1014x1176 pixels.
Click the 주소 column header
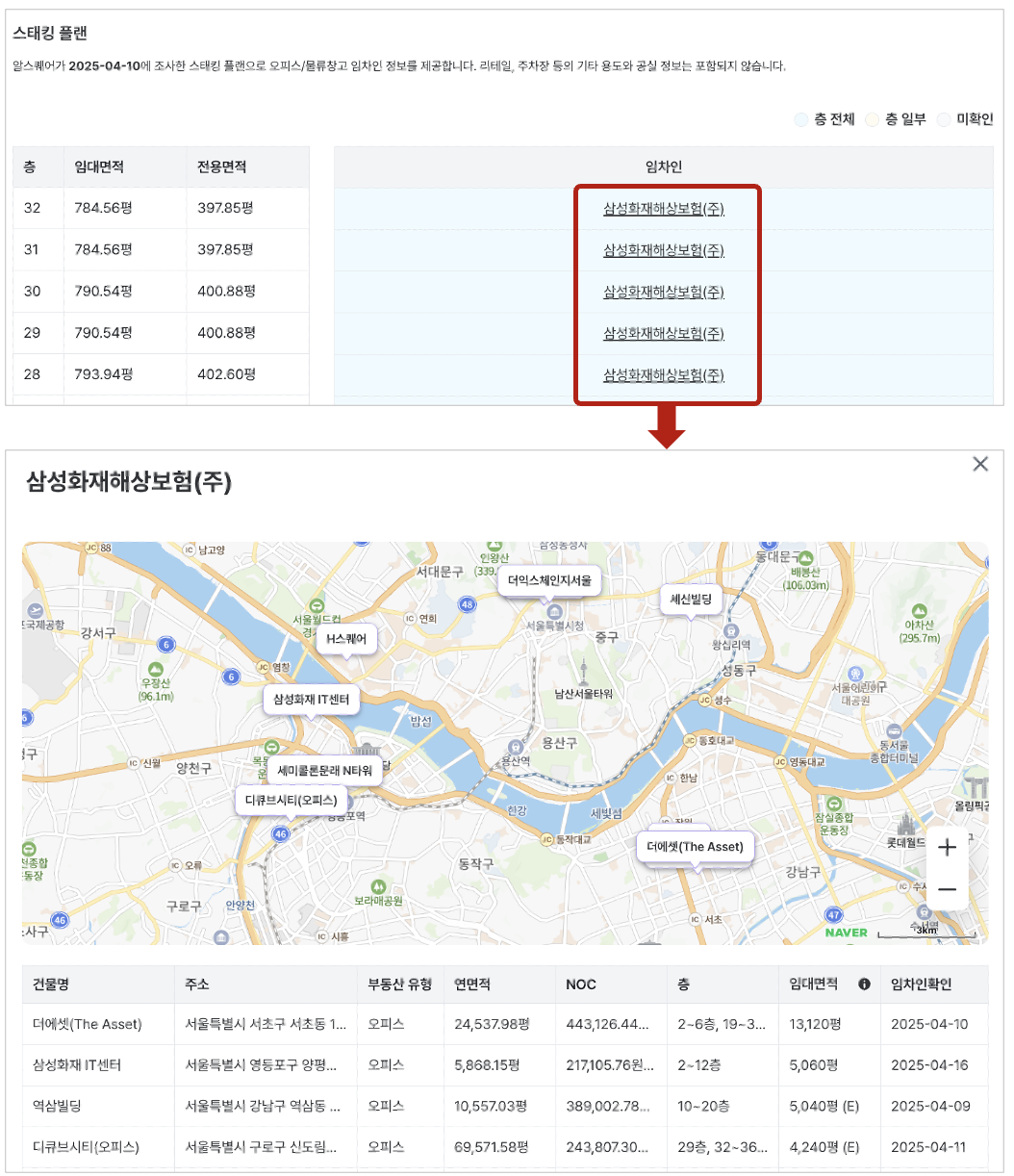(x=266, y=984)
